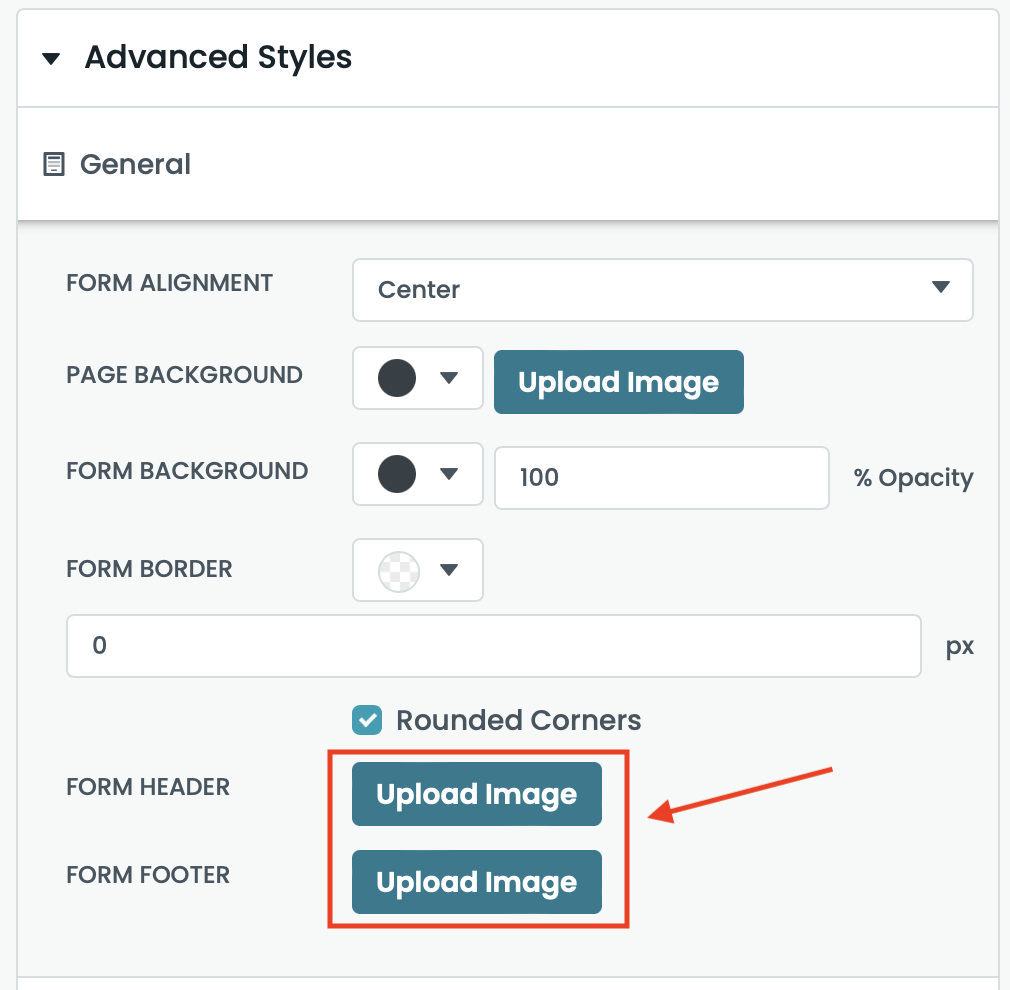The image size is (1010, 990).
Task: Click the Form Background dark color circle
Action: pyautogui.click(x=397, y=473)
